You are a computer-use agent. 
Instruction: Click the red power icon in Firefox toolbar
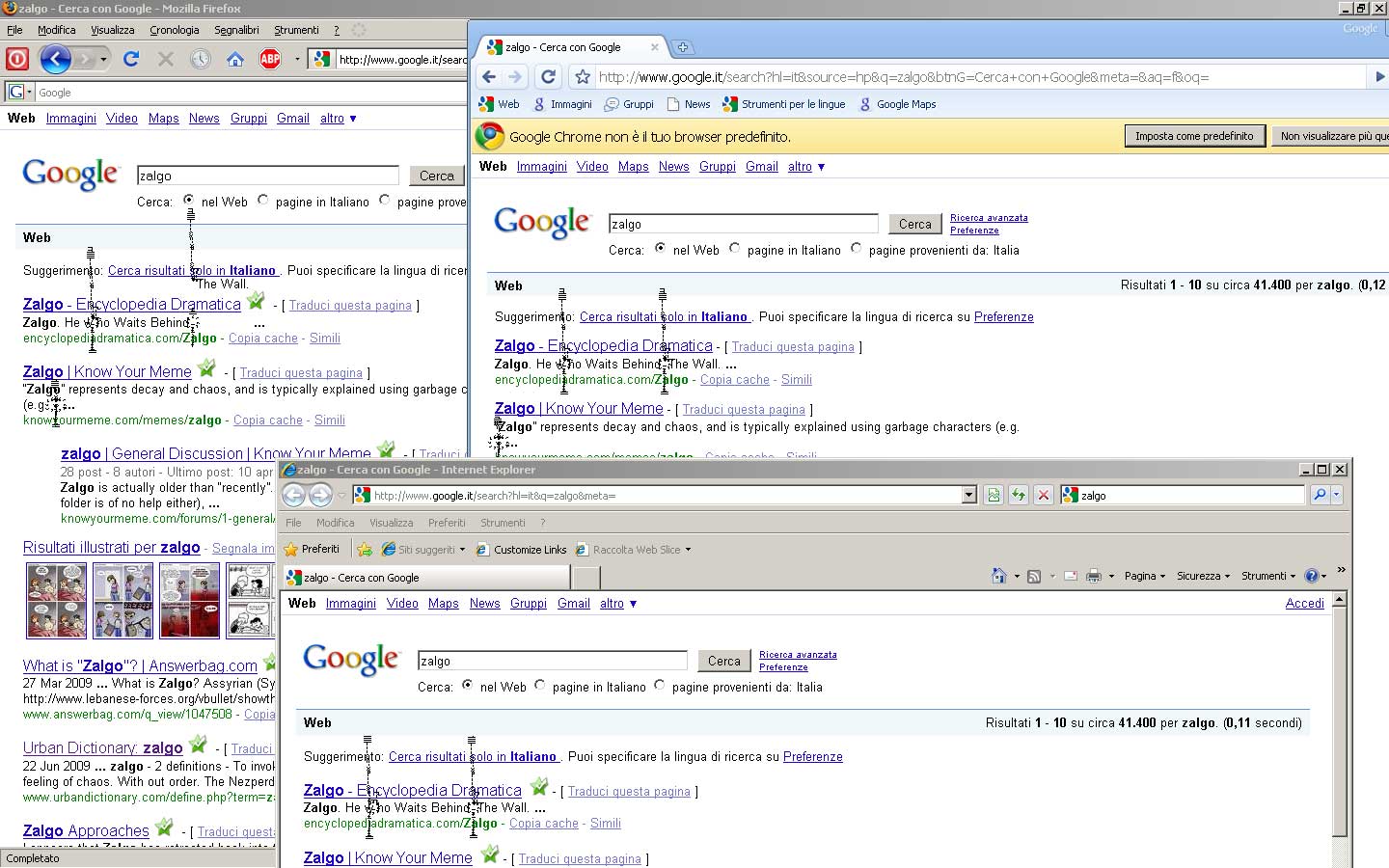tap(17, 59)
